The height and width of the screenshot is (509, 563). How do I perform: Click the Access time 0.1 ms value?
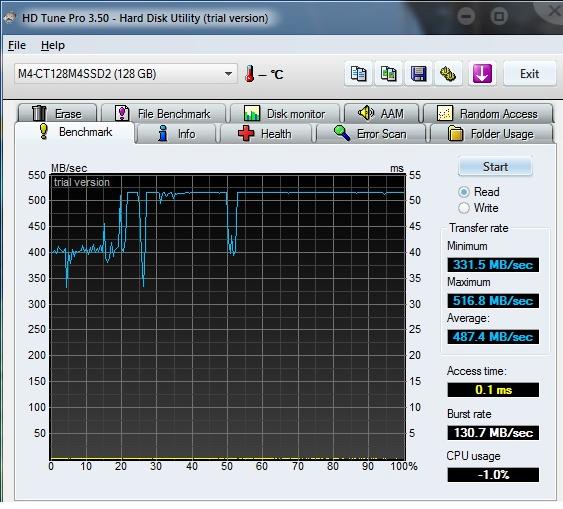[493, 390]
